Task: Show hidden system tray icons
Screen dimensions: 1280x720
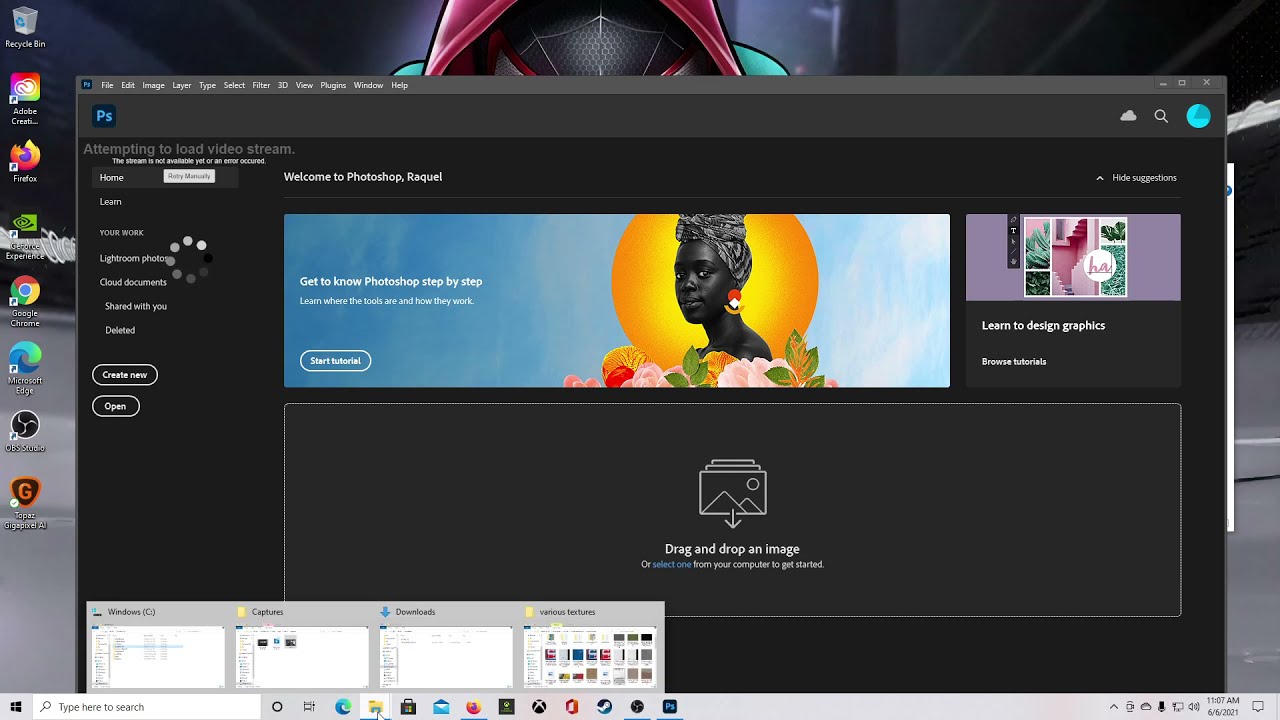Action: click(1114, 707)
